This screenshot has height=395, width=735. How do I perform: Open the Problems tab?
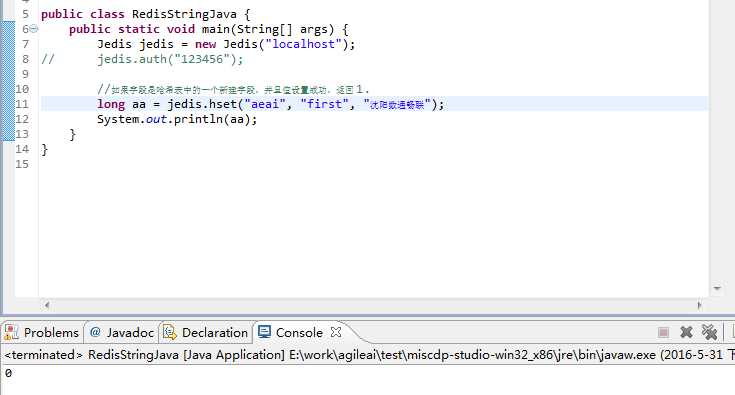(x=42, y=333)
